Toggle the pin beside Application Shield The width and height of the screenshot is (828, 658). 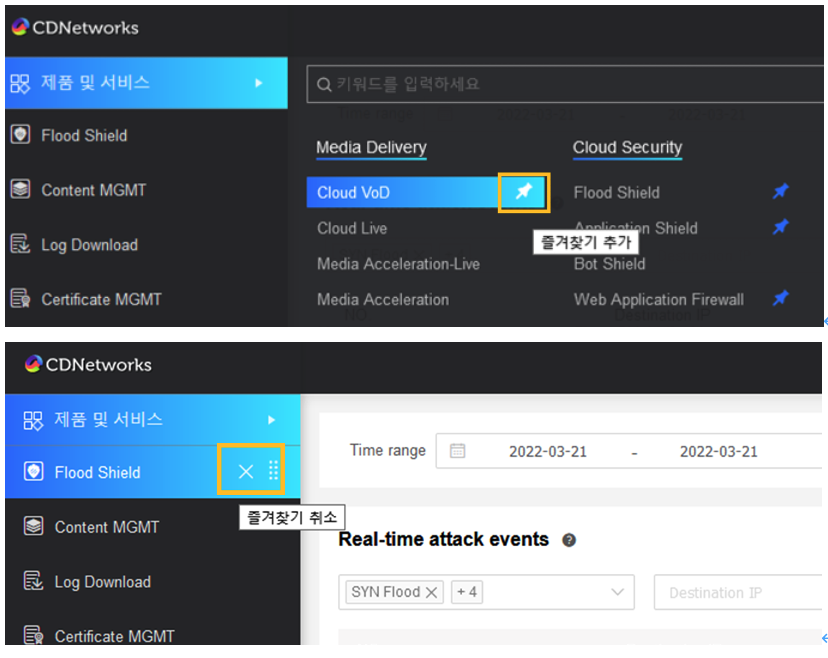(x=780, y=228)
